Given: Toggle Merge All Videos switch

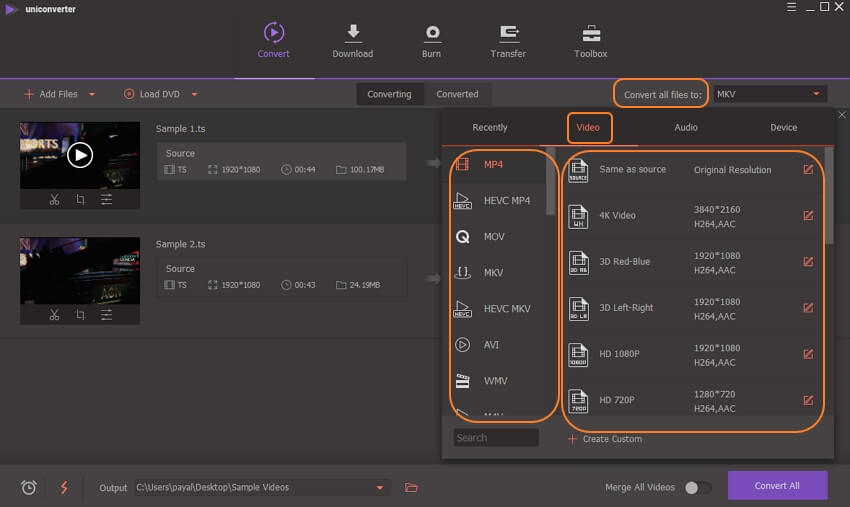Looking at the screenshot, I should click(698, 487).
